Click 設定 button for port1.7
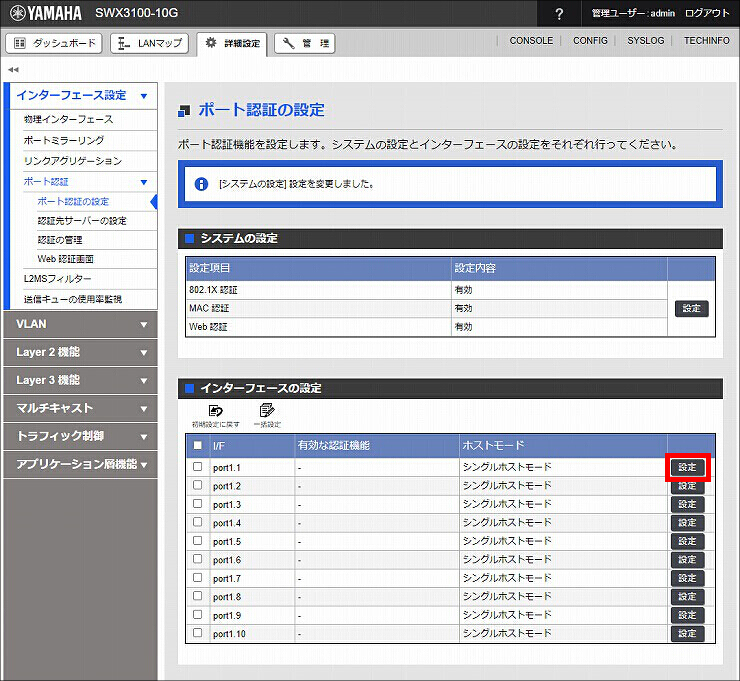 click(x=688, y=579)
